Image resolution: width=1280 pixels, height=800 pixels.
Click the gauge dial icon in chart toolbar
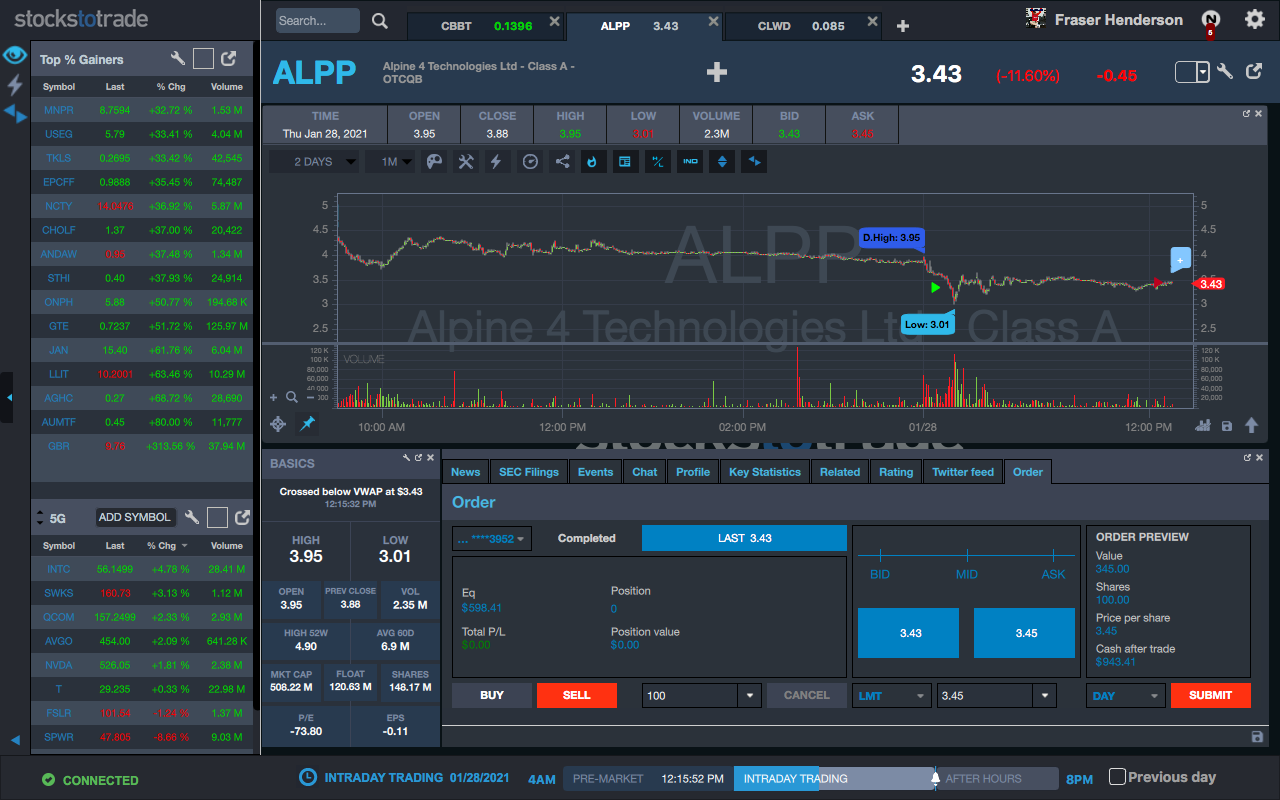[531, 161]
